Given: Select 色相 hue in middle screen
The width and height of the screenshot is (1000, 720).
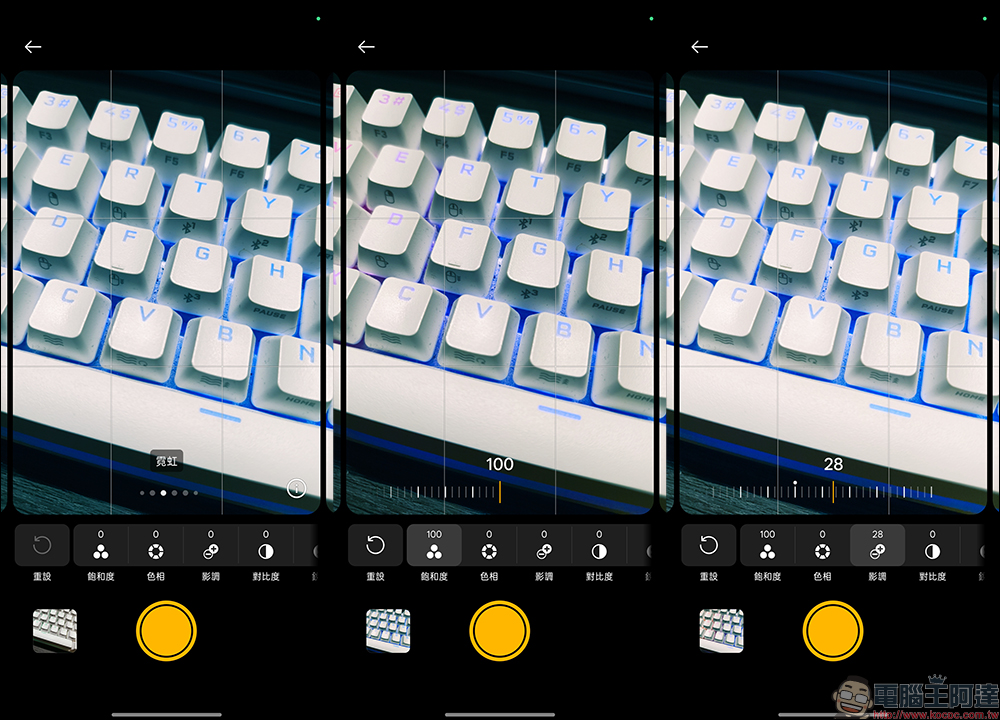Looking at the screenshot, I should (x=489, y=545).
